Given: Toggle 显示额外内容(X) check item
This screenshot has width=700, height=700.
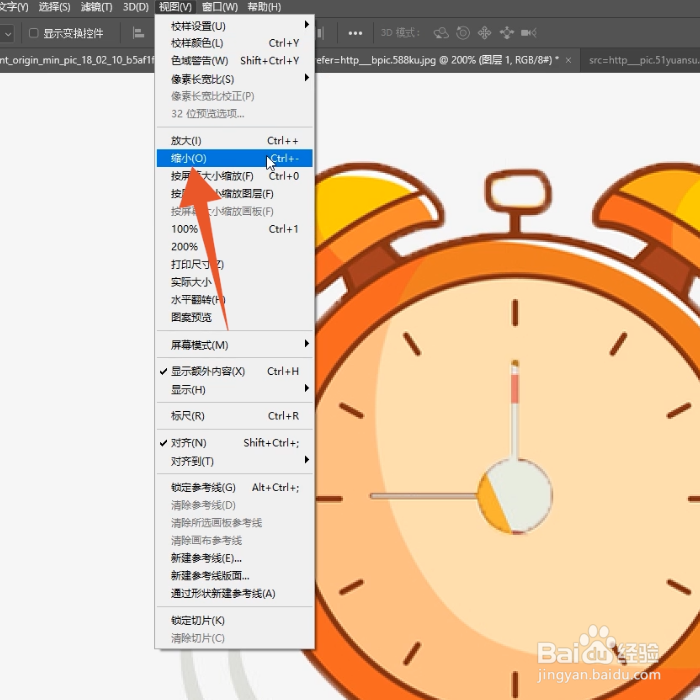Looking at the screenshot, I should coord(234,371).
